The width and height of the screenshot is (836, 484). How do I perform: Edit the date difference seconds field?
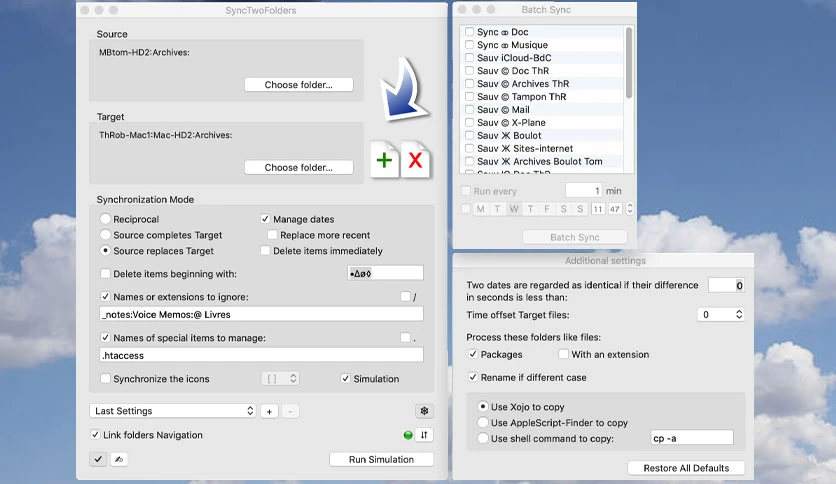click(x=726, y=285)
